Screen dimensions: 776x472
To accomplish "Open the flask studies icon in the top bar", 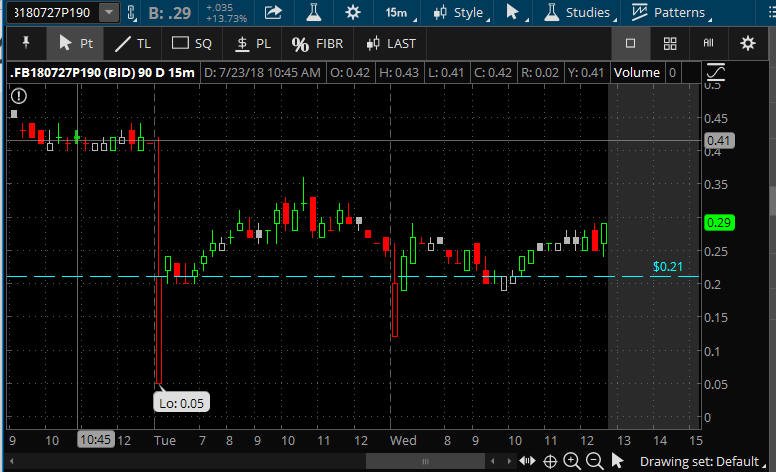I will click(x=313, y=12).
